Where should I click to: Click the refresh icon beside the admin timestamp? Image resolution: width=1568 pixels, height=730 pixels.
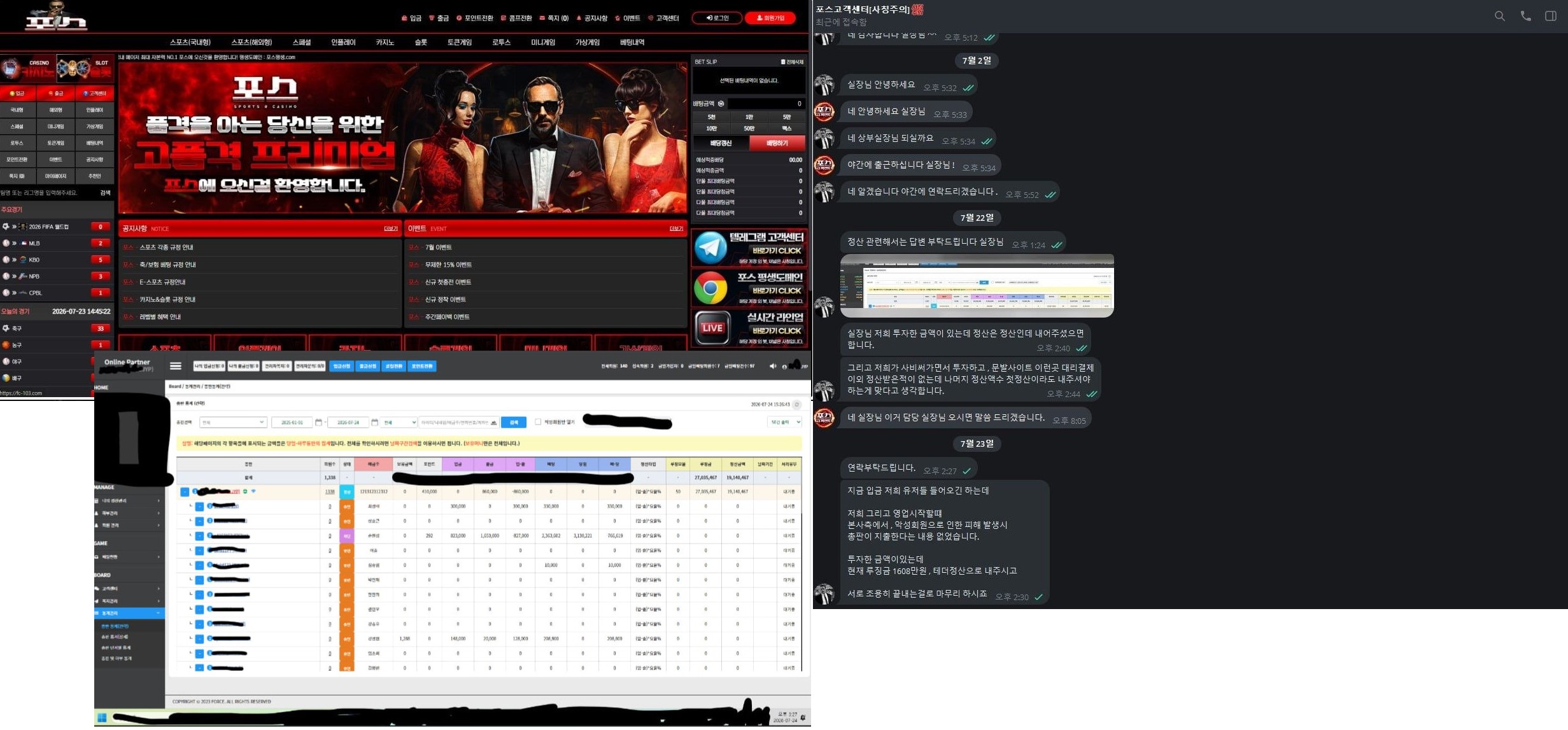797,404
